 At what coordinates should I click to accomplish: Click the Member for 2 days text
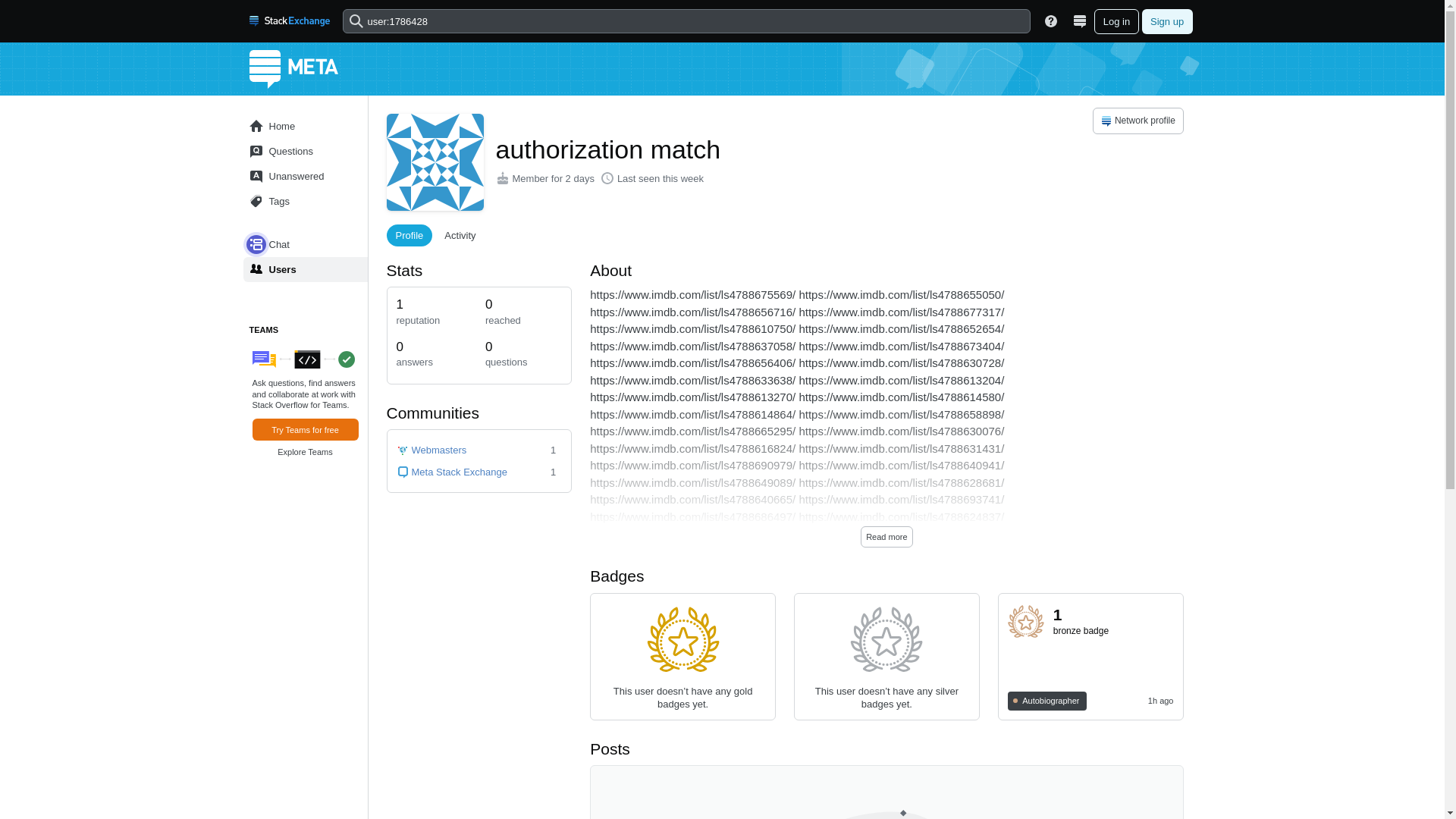553,179
